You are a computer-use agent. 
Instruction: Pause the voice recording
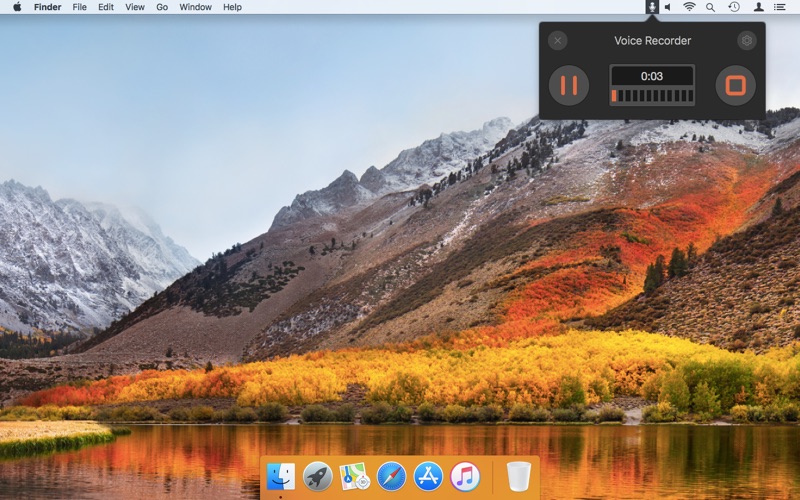[x=569, y=85]
